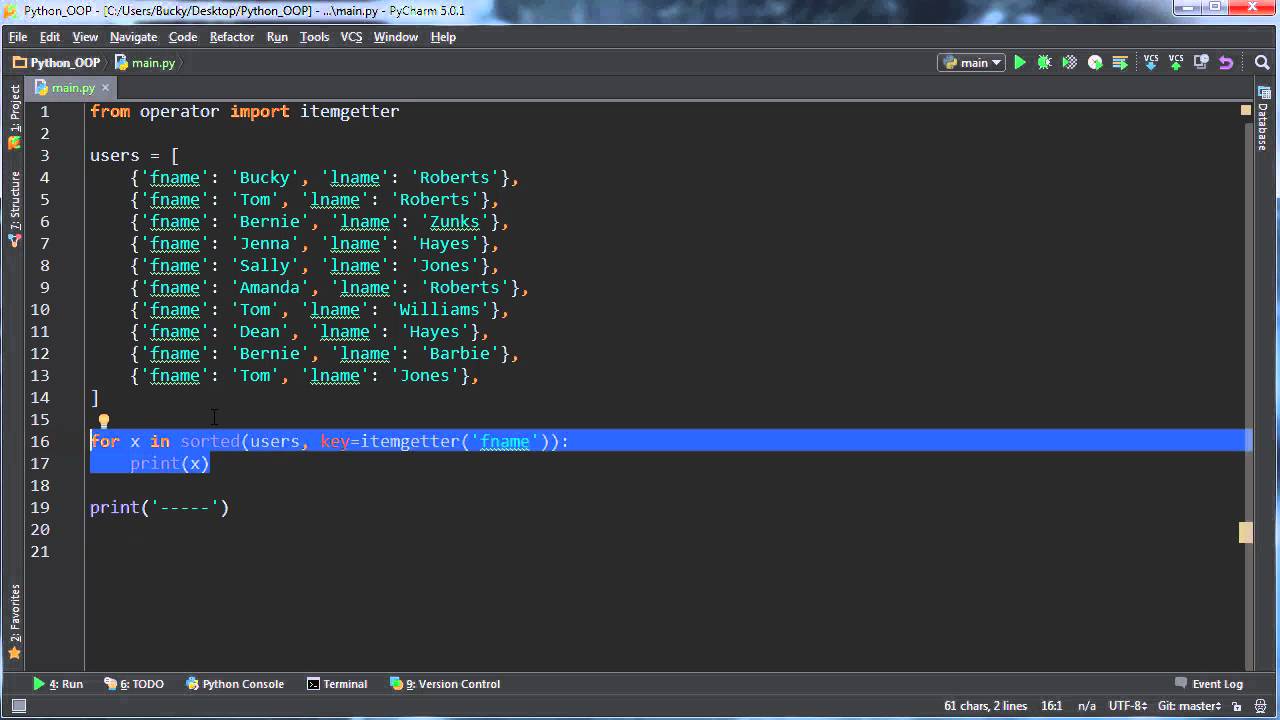1280x720 pixels.
Task: Open the Project tool window on the left sidebar
Action: coord(14,118)
